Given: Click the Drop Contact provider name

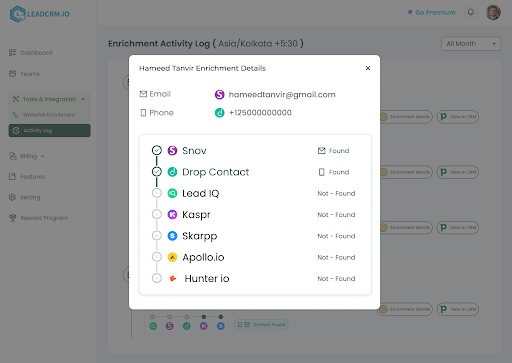Looking at the screenshot, I should point(216,172).
